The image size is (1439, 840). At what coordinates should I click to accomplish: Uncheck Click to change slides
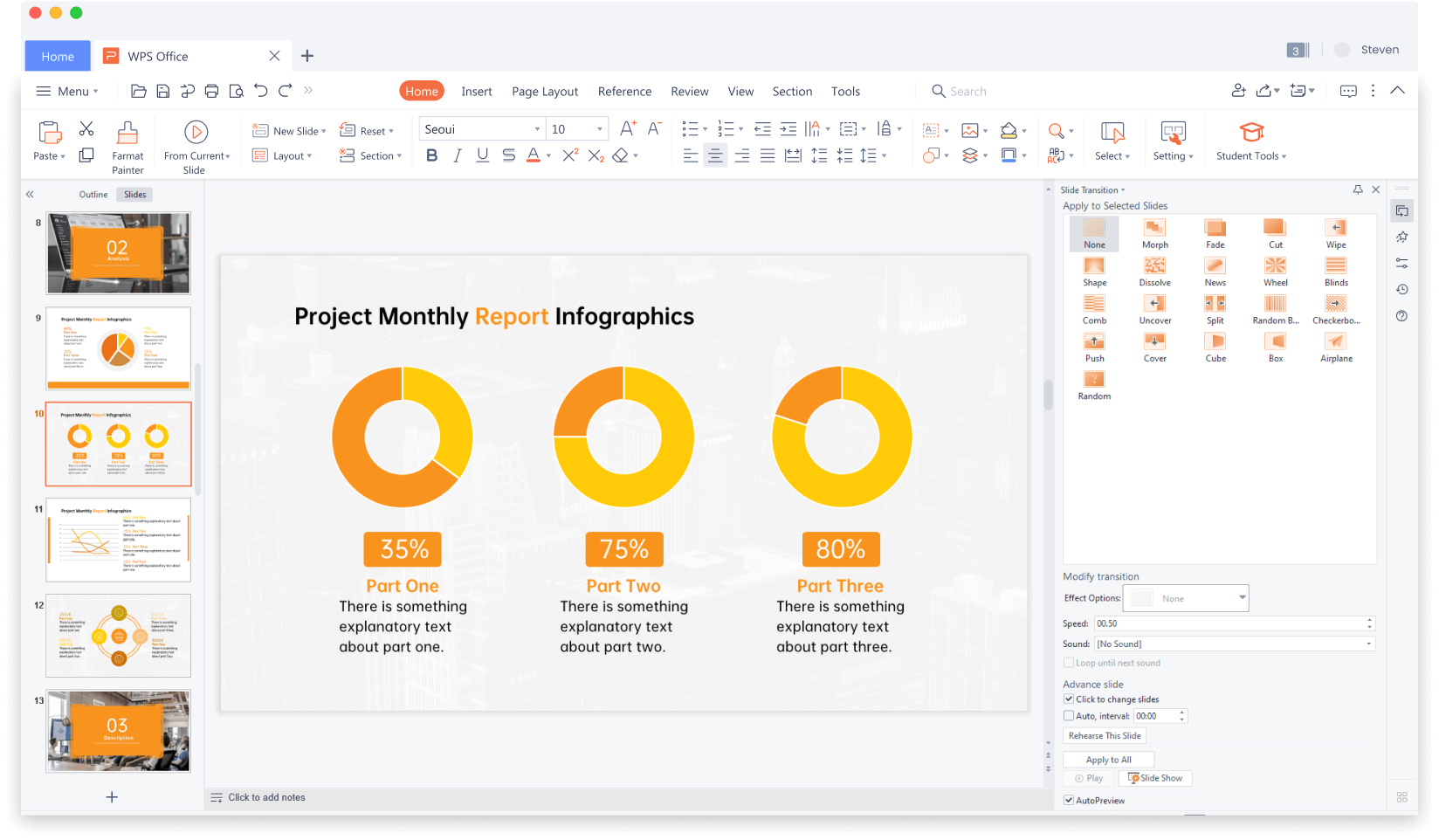[1069, 699]
